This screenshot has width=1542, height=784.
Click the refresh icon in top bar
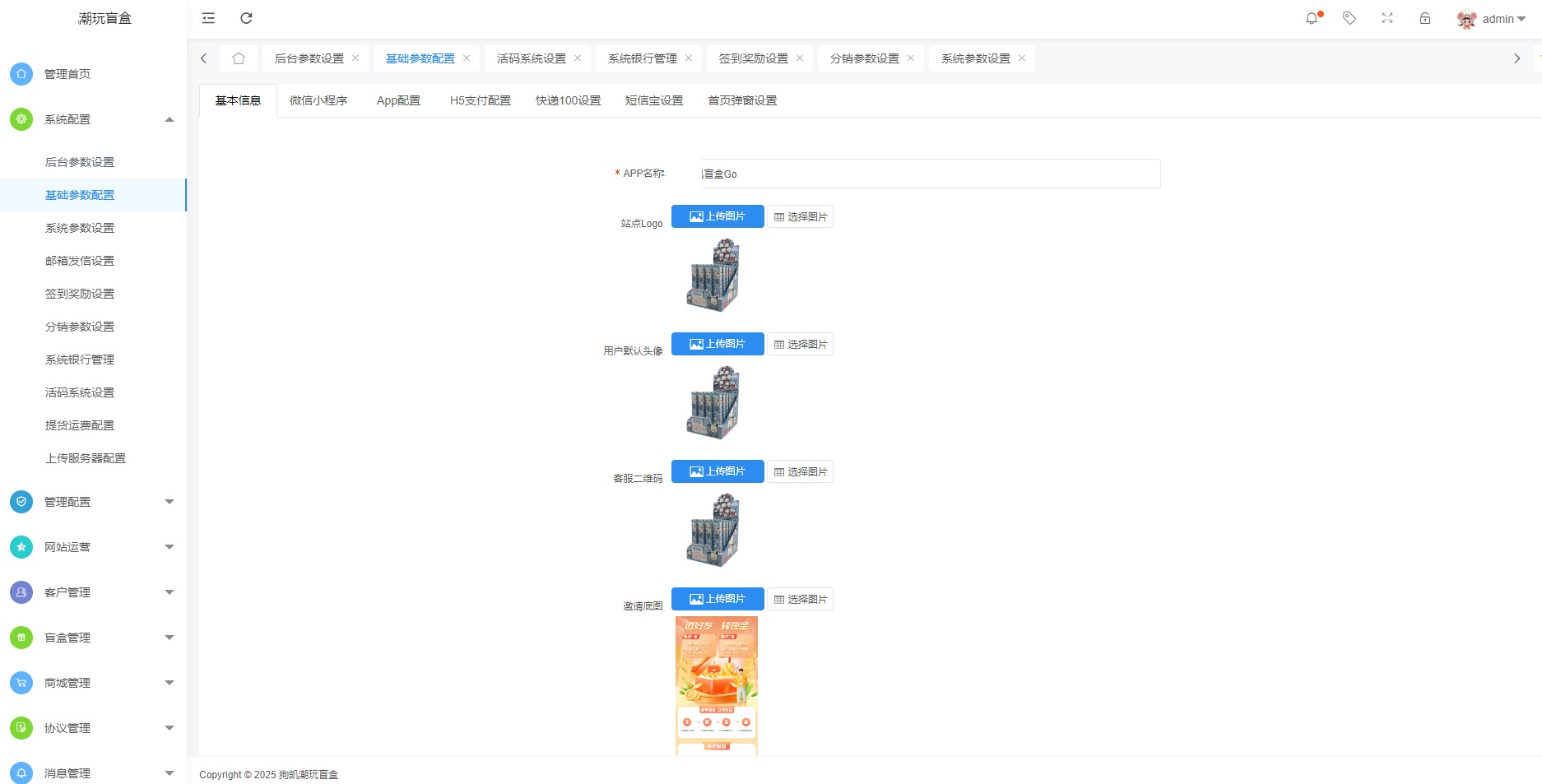(246, 18)
